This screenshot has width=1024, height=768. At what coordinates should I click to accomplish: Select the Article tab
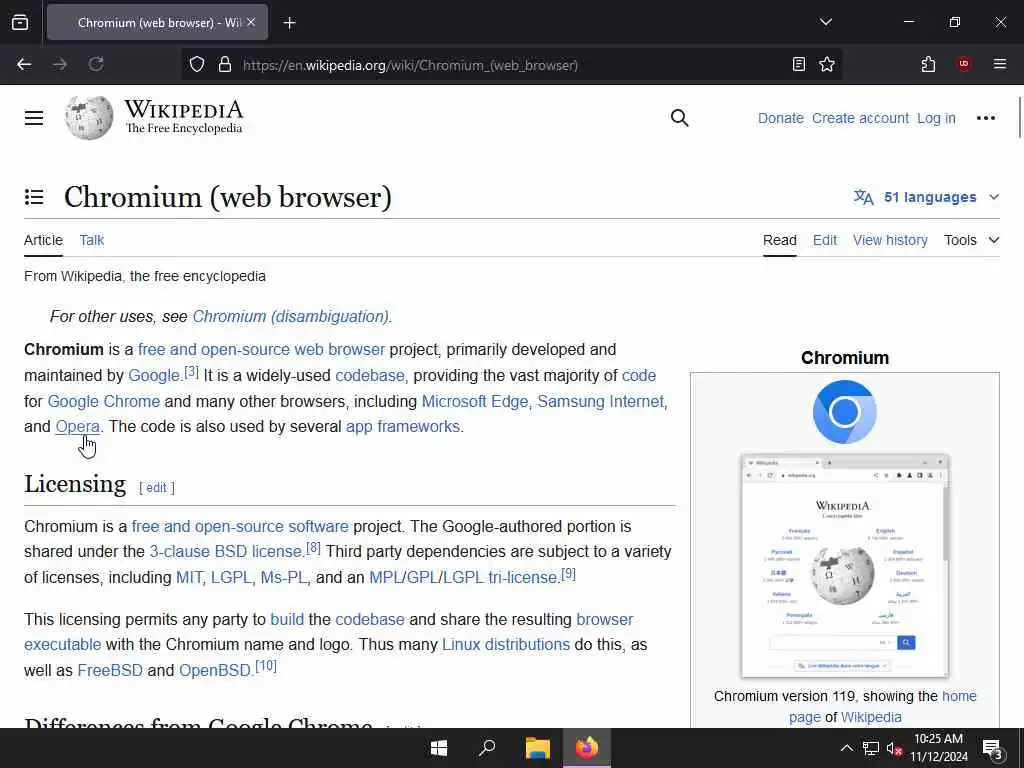click(43, 240)
